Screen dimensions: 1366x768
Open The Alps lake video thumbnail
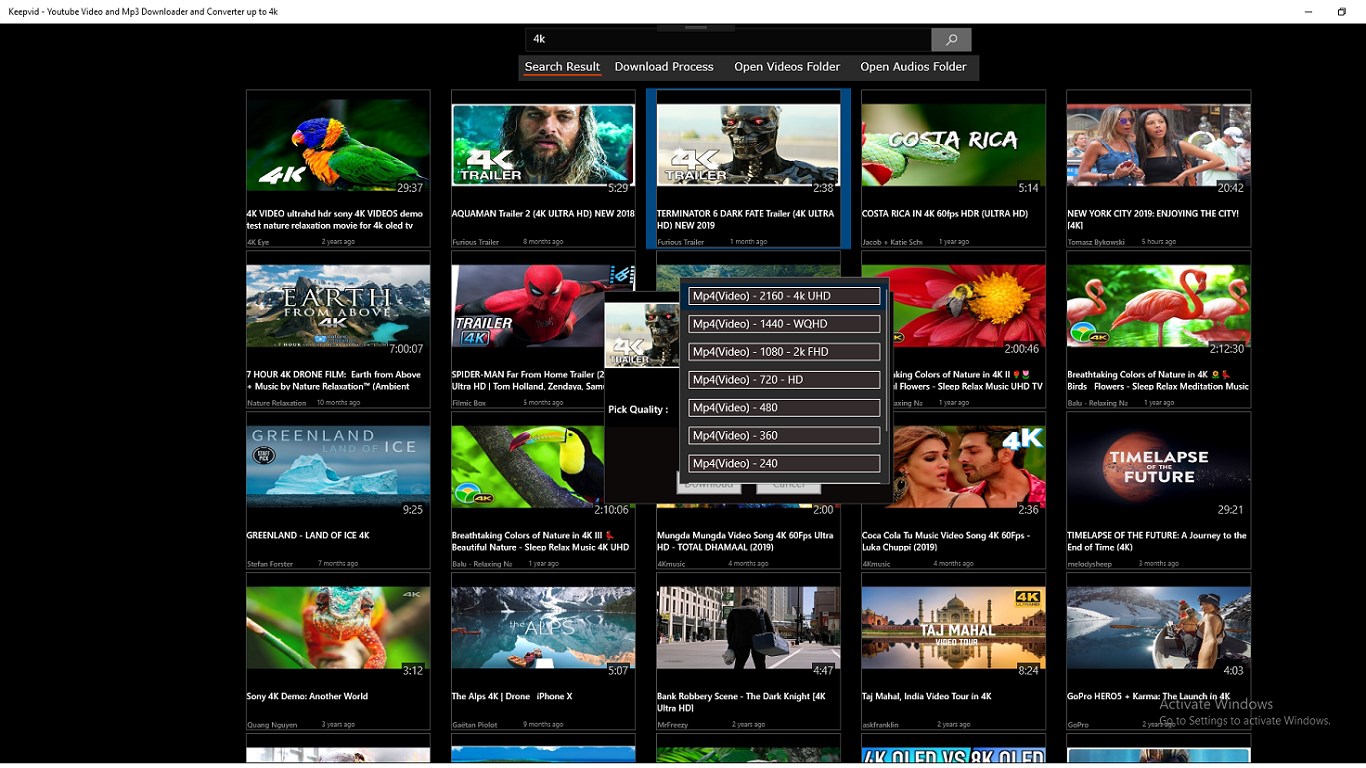click(x=543, y=628)
